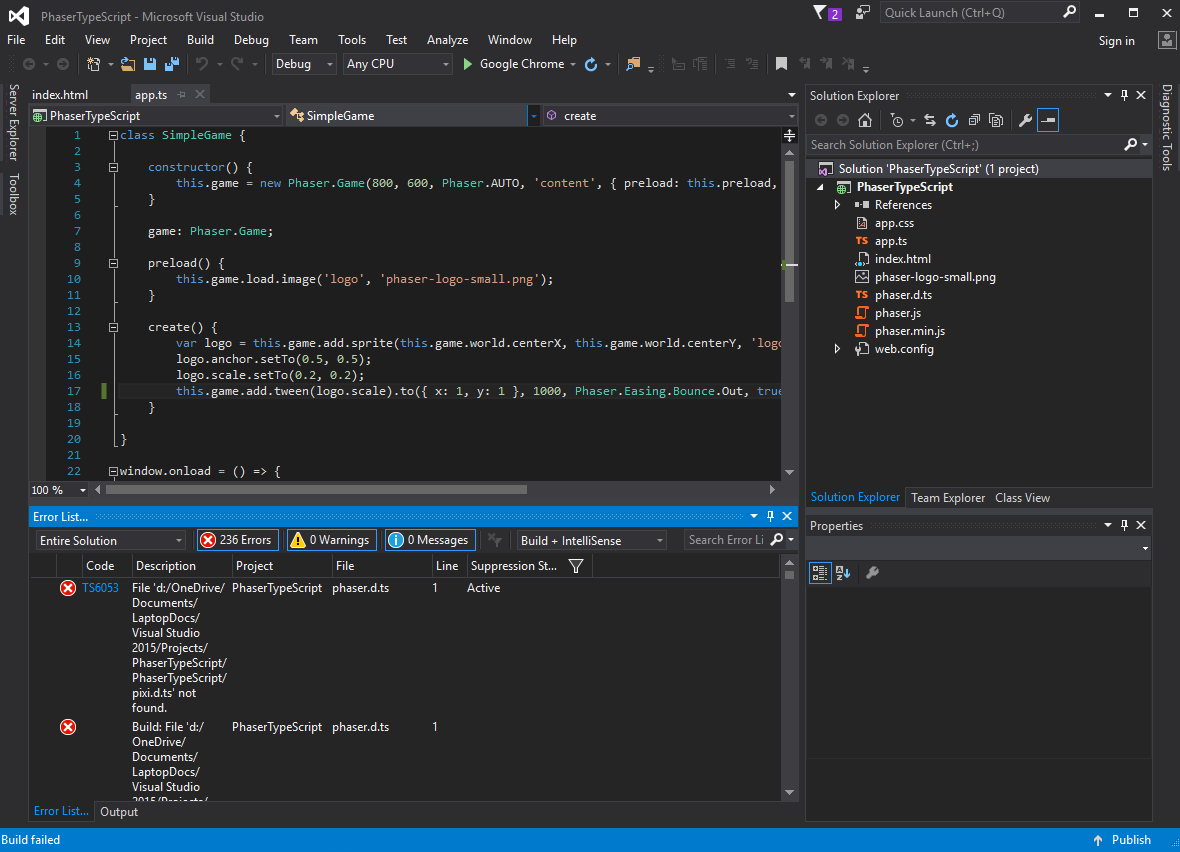The width and height of the screenshot is (1180, 852).
Task: Switch to the index.html editor tab
Action: click(x=60, y=94)
